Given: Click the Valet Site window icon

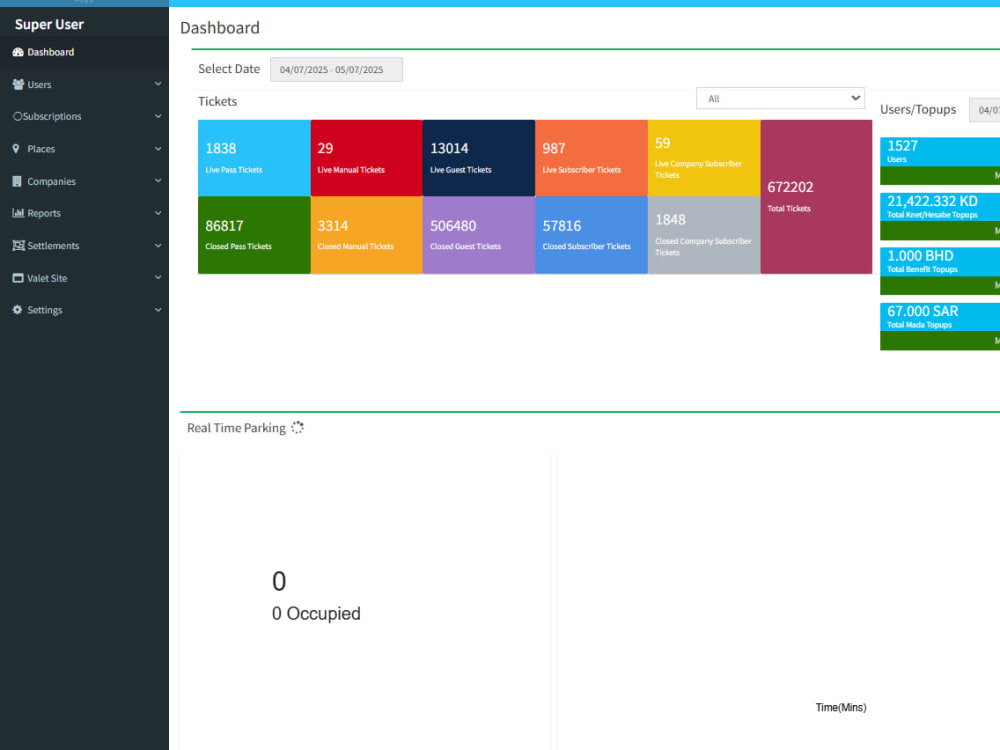Looking at the screenshot, I should 18,278.
